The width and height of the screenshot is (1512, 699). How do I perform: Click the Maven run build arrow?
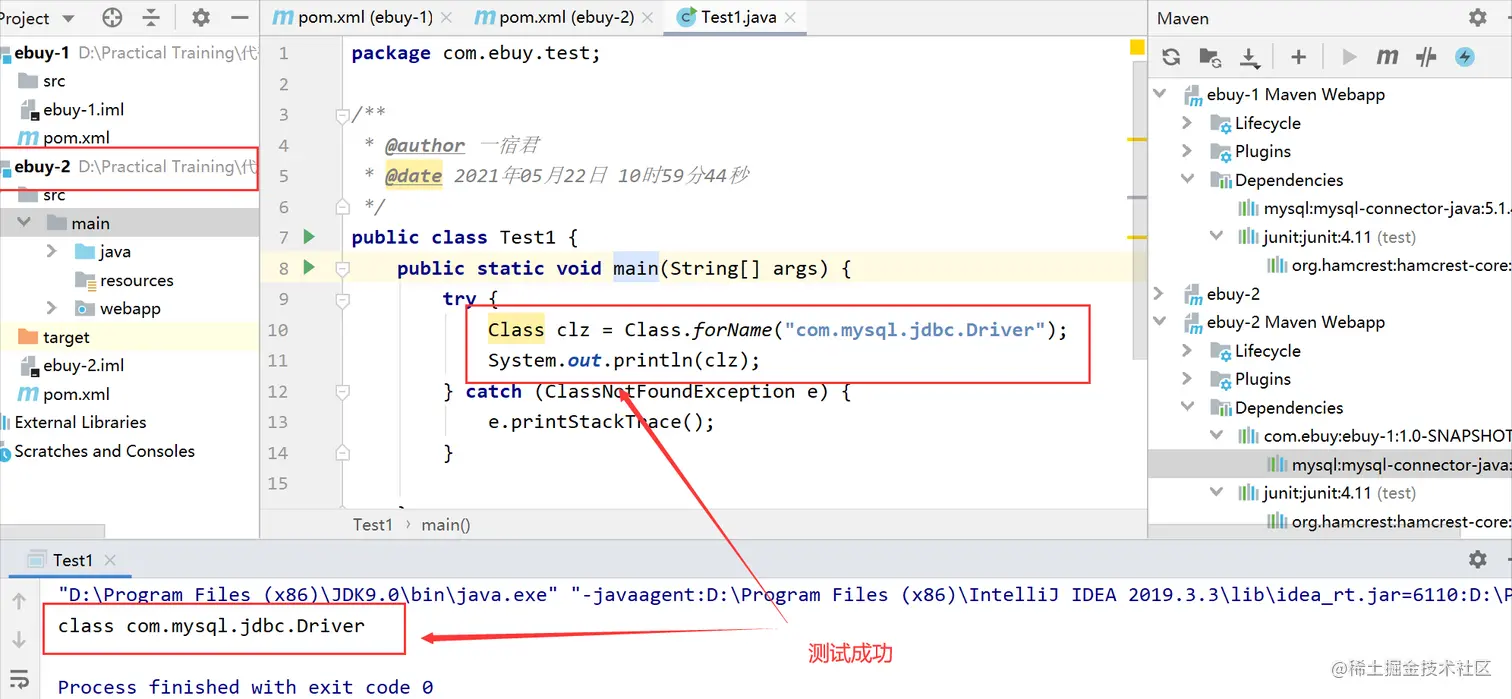click(1349, 57)
